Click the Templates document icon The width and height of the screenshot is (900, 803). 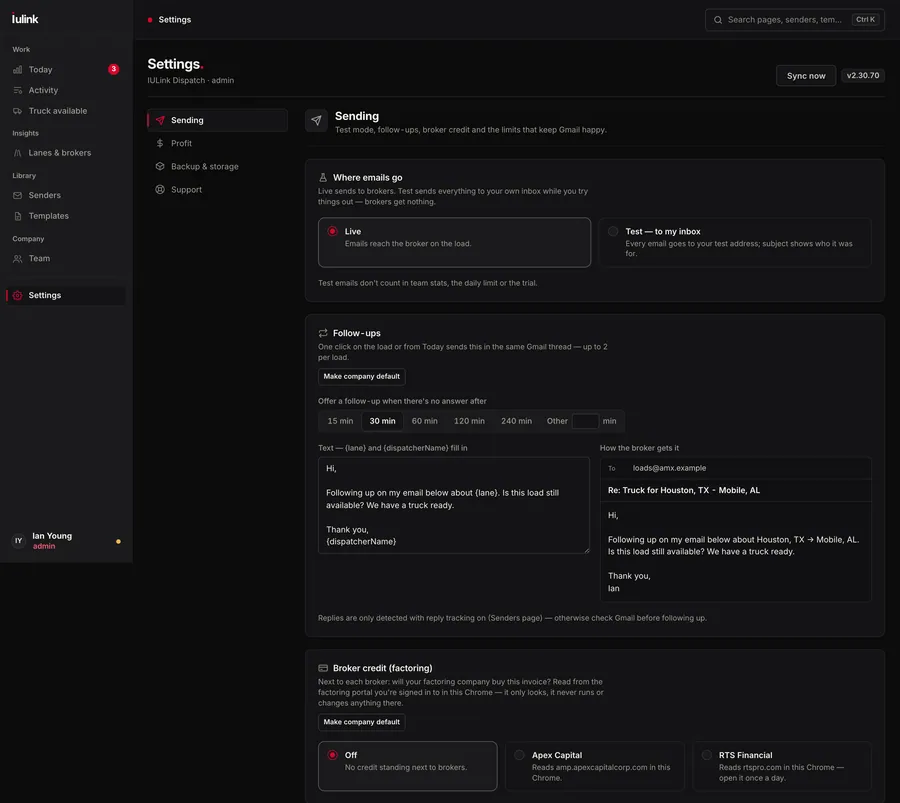point(18,216)
